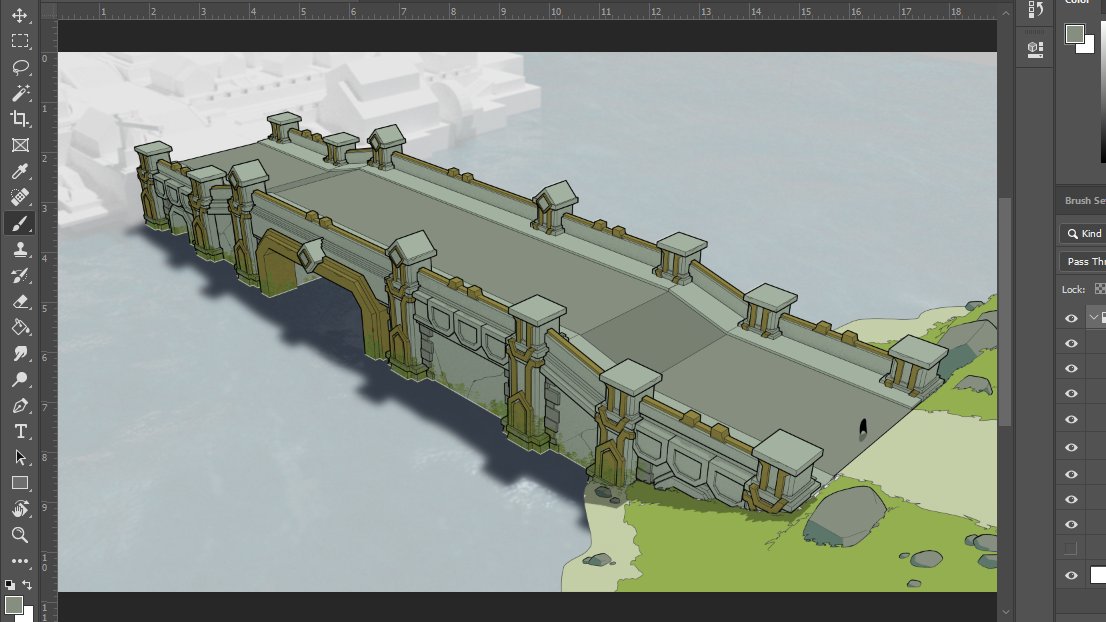Screen dimensions: 1106x622
Task: Activate the Magic Wand tool
Action: coord(20,93)
